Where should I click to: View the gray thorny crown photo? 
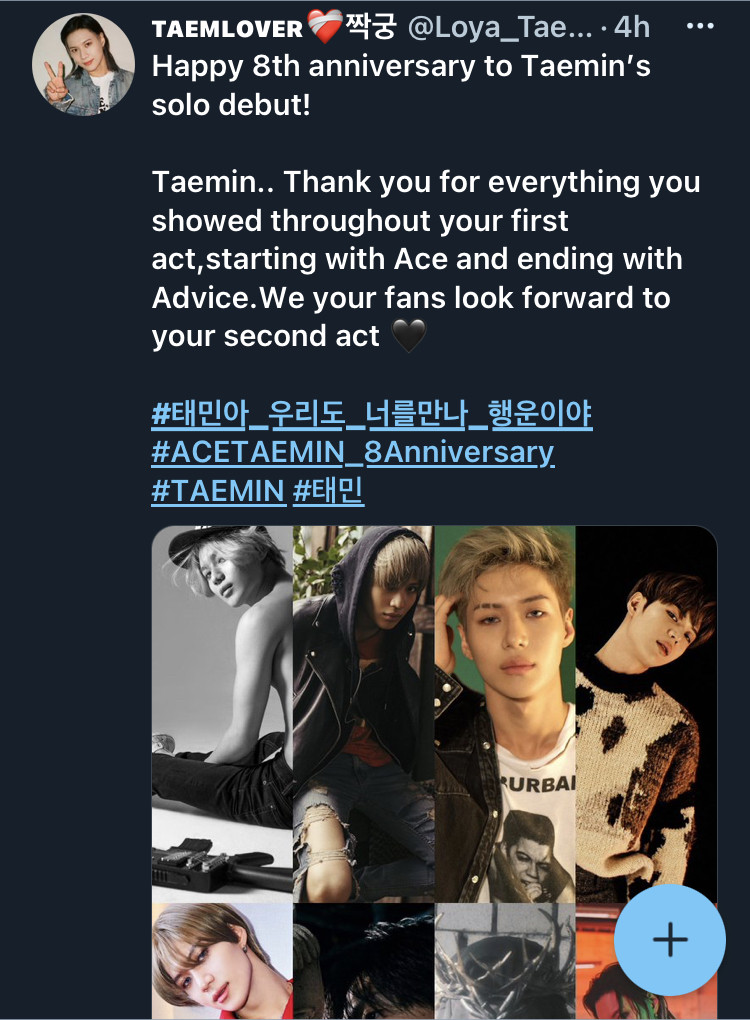pyautogui.click(x=505, y=961)
